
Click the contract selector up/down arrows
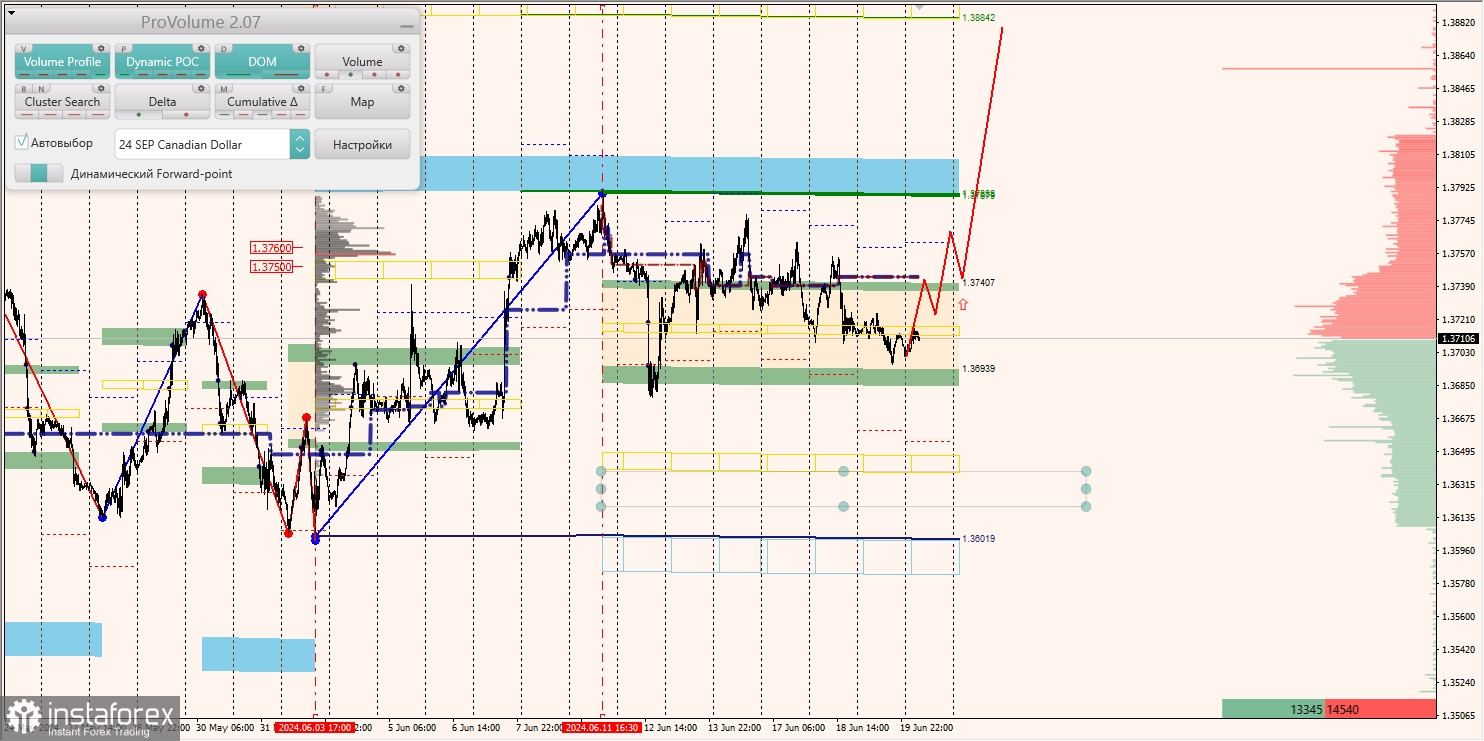(299, 144)
